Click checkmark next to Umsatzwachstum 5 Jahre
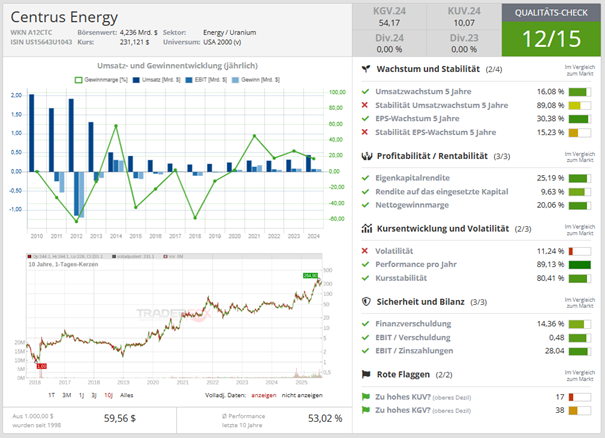The height and width of the screenshot is (438, 605). [x=365, y=92]
